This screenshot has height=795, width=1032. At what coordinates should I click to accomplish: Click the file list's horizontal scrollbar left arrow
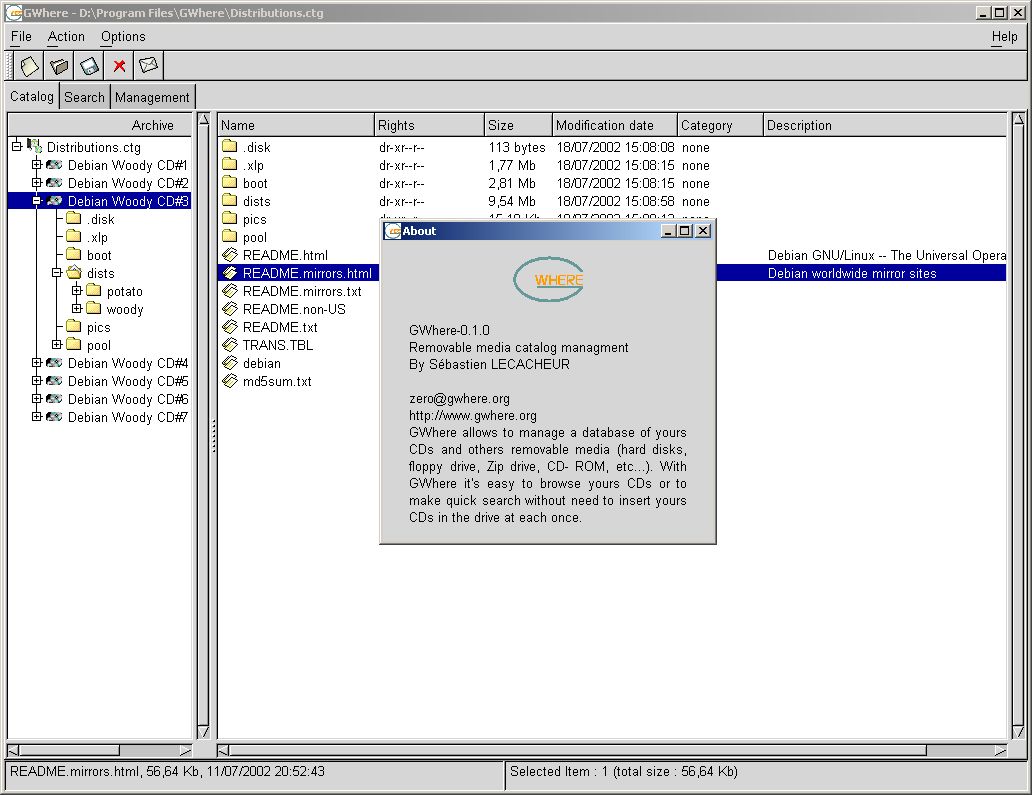coord(224,750)
